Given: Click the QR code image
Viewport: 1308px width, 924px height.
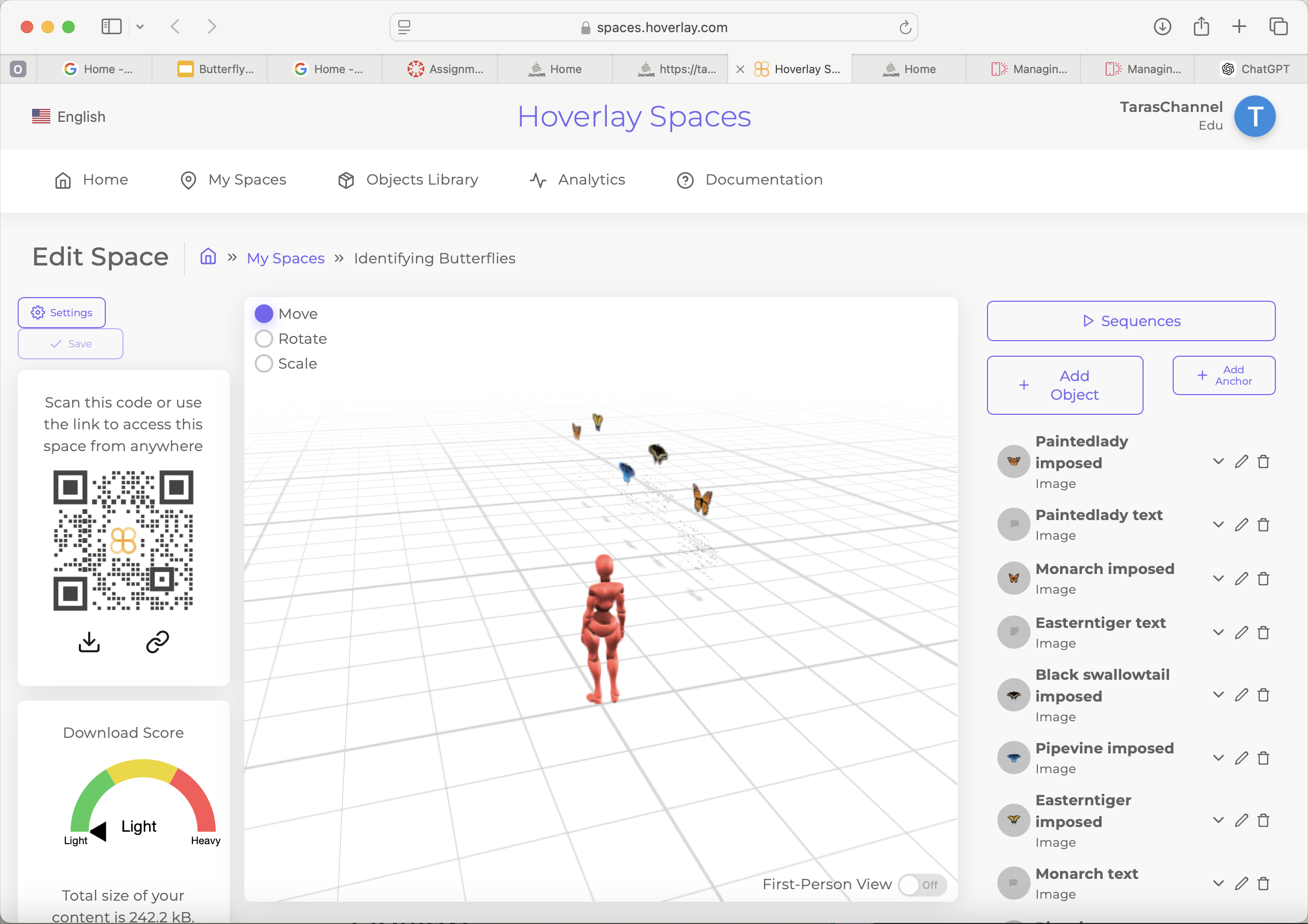Looking at the screenshot, I should [x=123, y=541].
